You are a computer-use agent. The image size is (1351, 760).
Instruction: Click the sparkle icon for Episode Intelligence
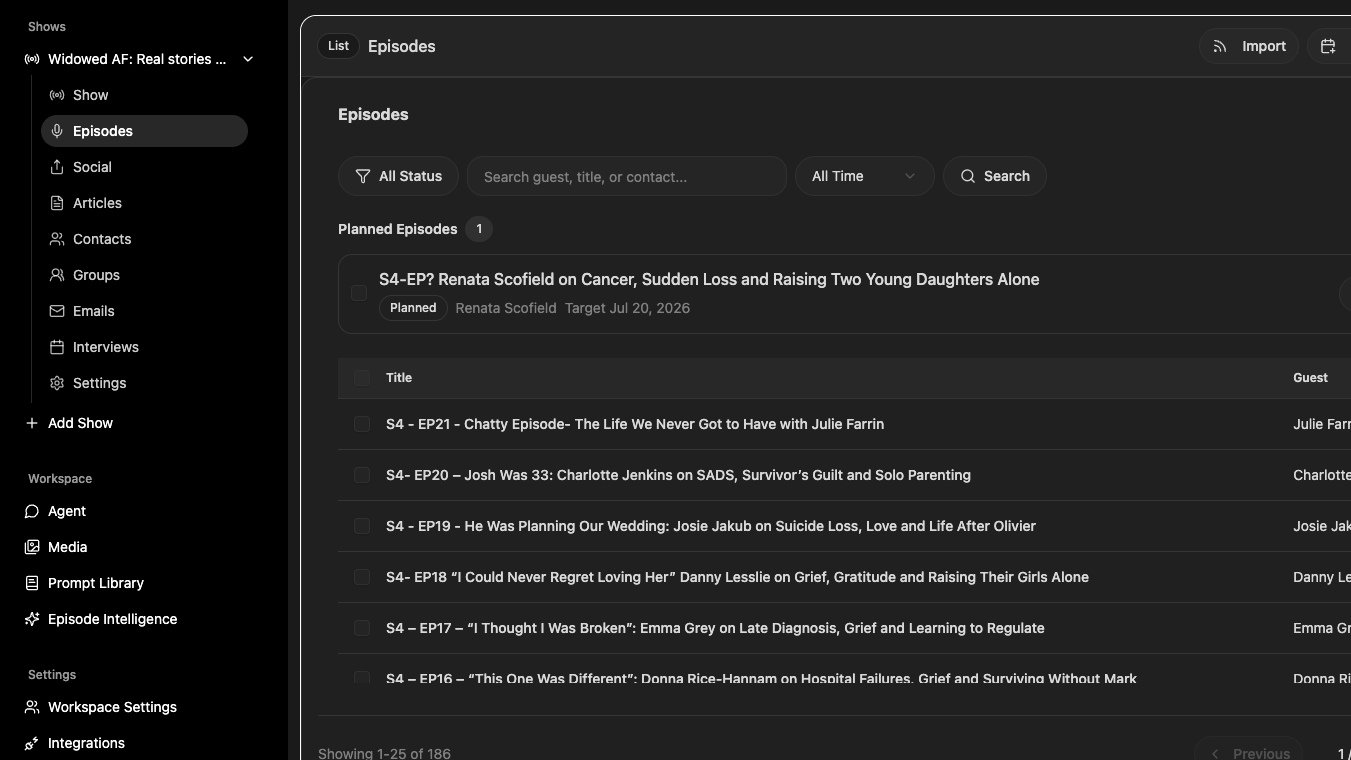point(32,619)
